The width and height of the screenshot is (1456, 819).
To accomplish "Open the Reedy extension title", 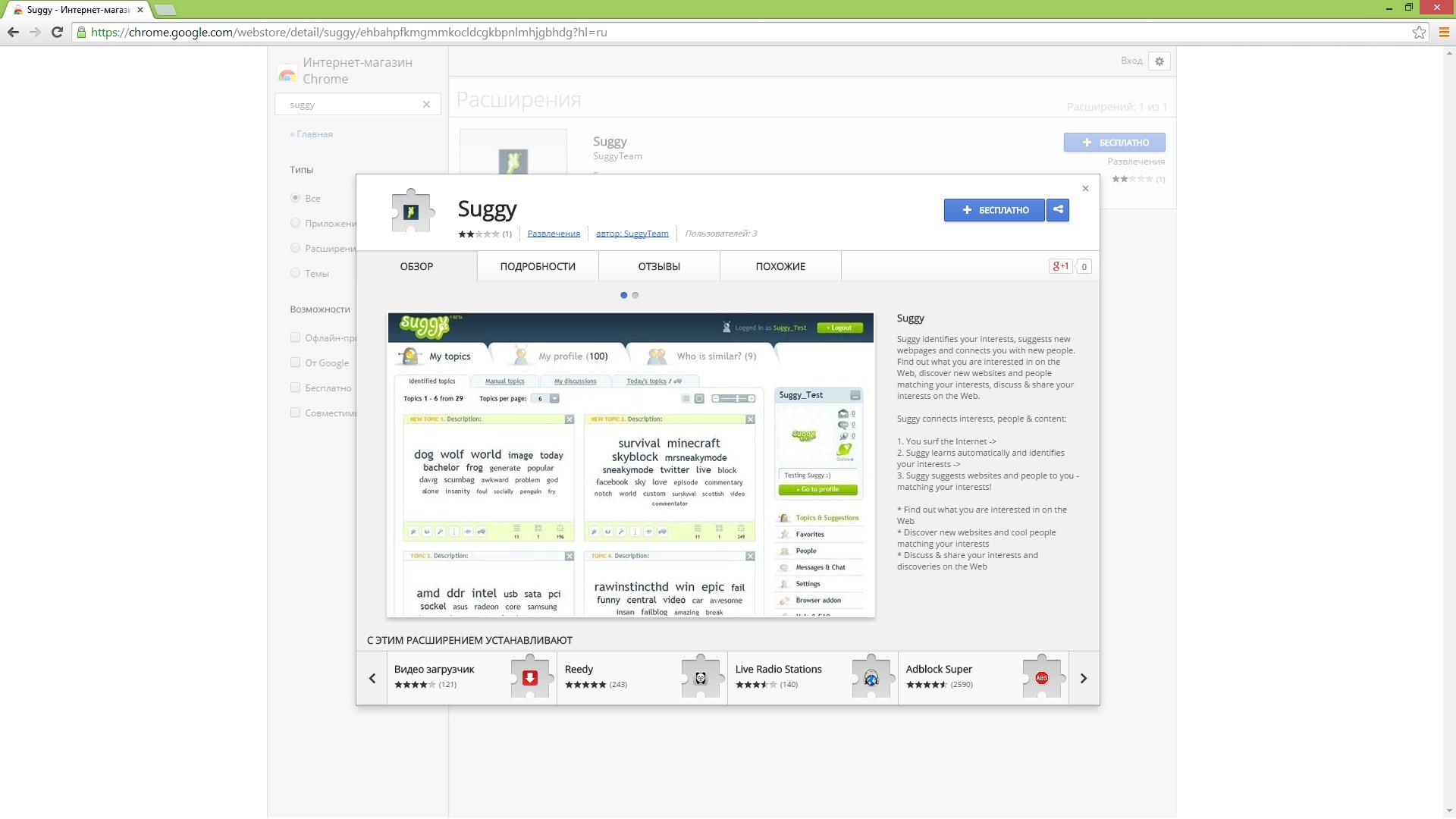I will pyautogui.click(x=579, y=669).
